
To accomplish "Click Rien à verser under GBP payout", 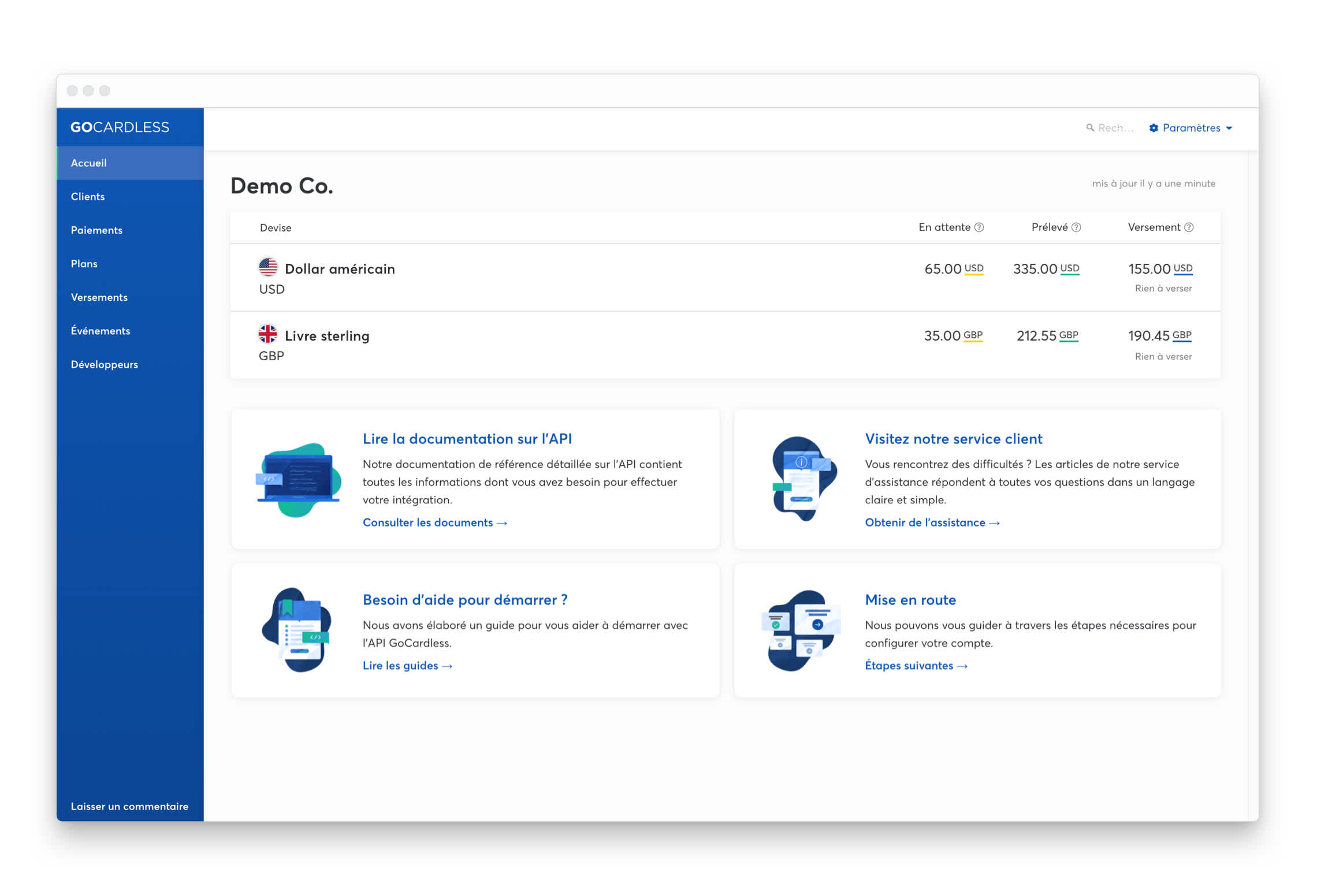I will (x=1163, y=356).
